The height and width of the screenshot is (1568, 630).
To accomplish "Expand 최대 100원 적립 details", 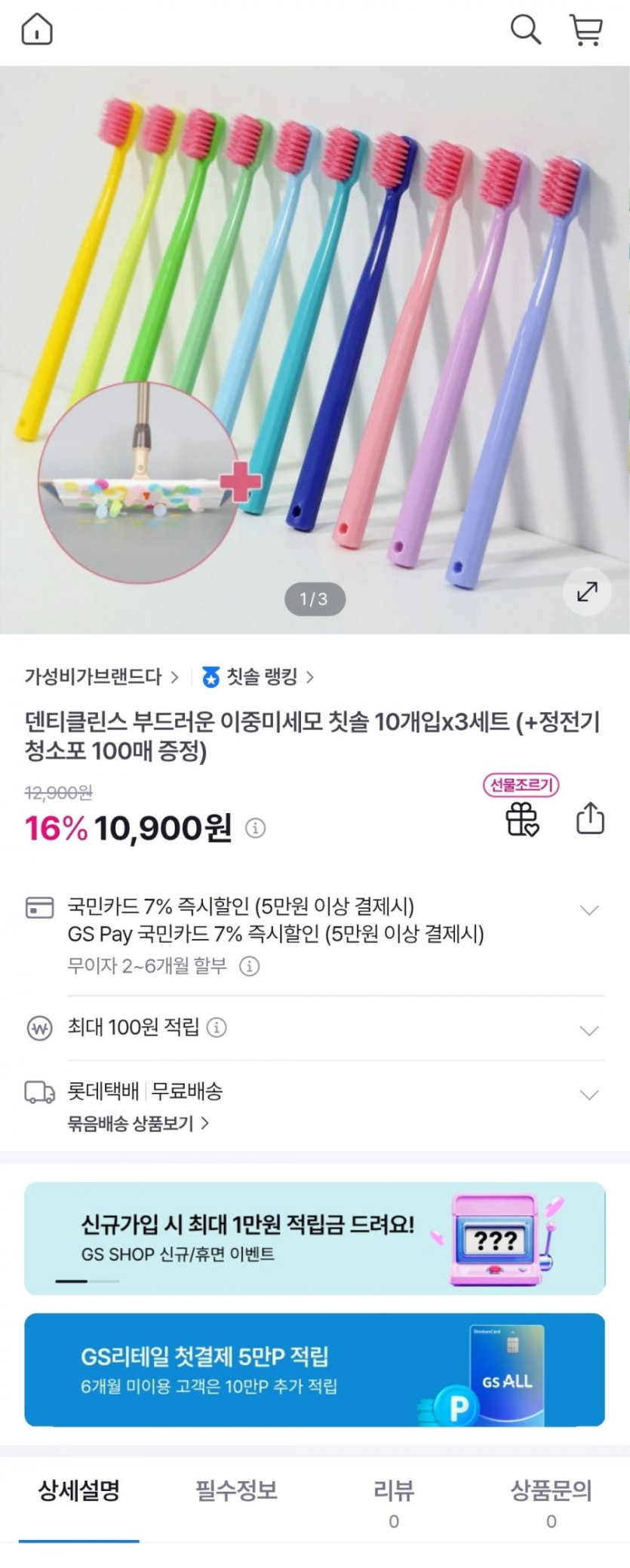I will point(589,1030).
